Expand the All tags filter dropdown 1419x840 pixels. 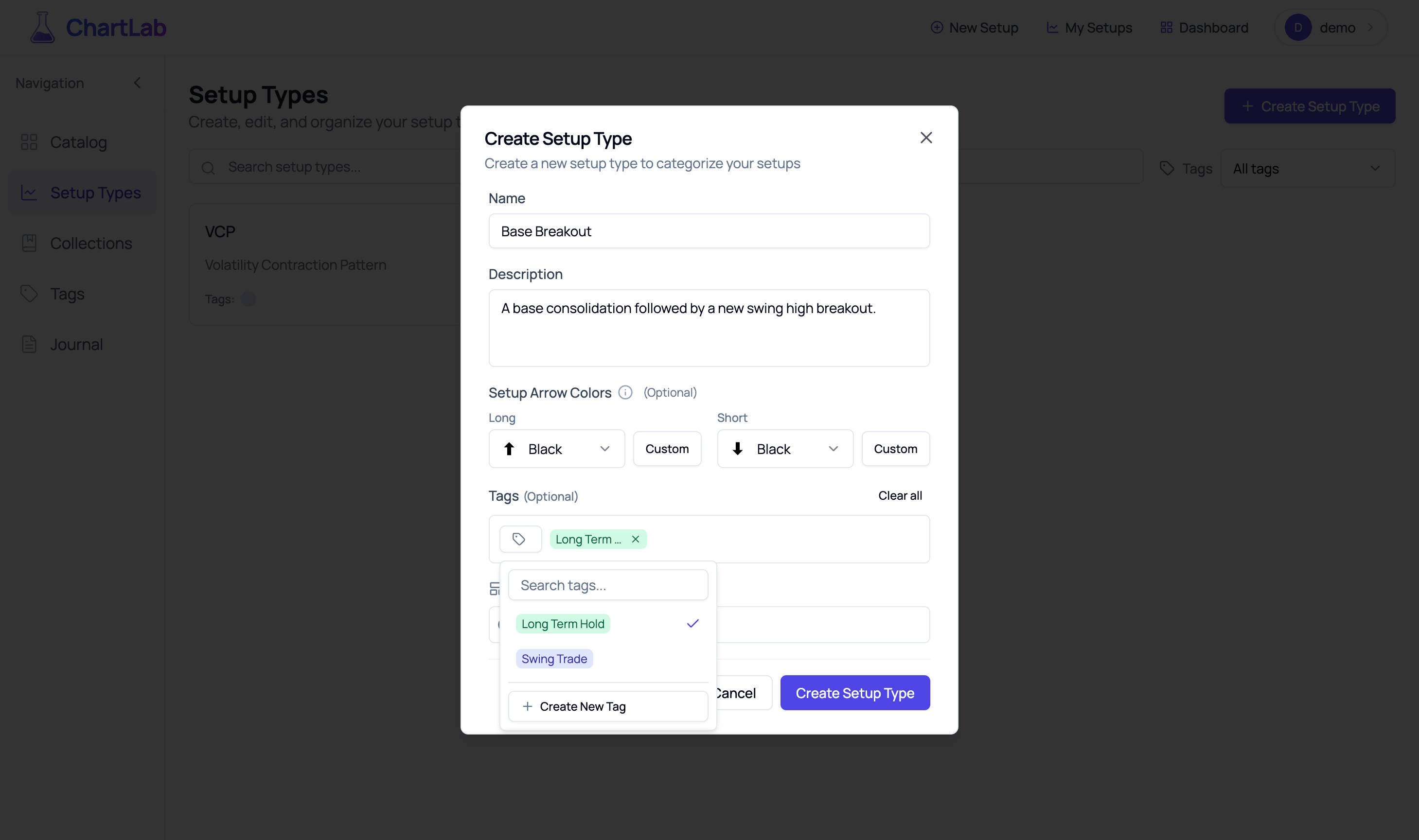coord(1308,168)
